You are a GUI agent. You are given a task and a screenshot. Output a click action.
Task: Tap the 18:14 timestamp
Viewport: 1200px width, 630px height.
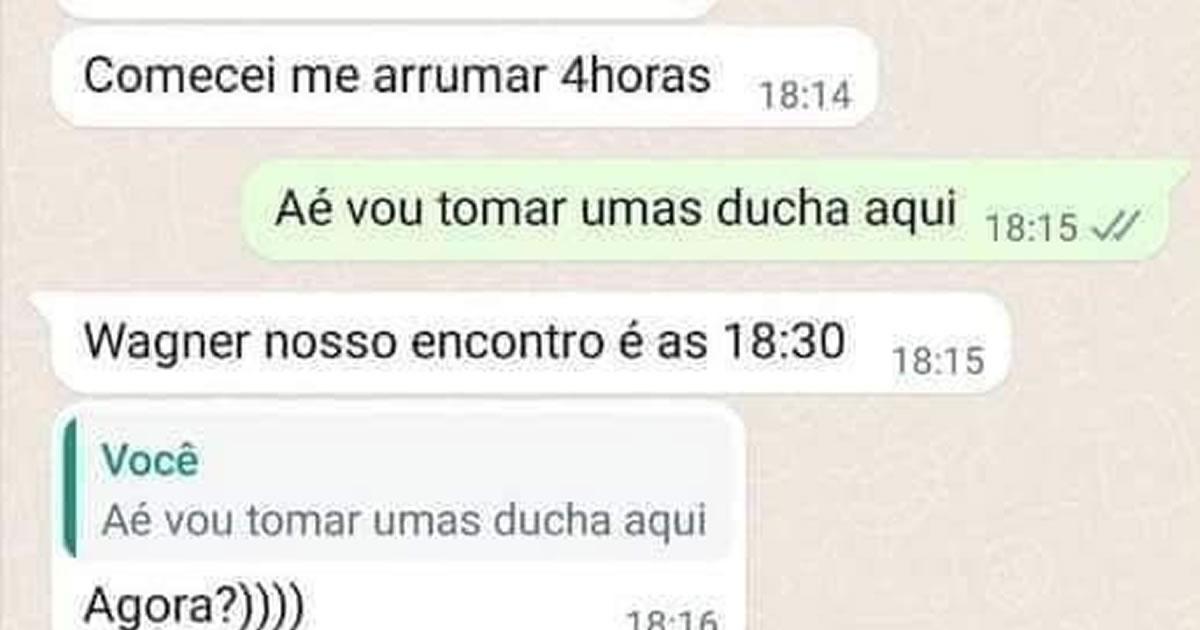805,95
